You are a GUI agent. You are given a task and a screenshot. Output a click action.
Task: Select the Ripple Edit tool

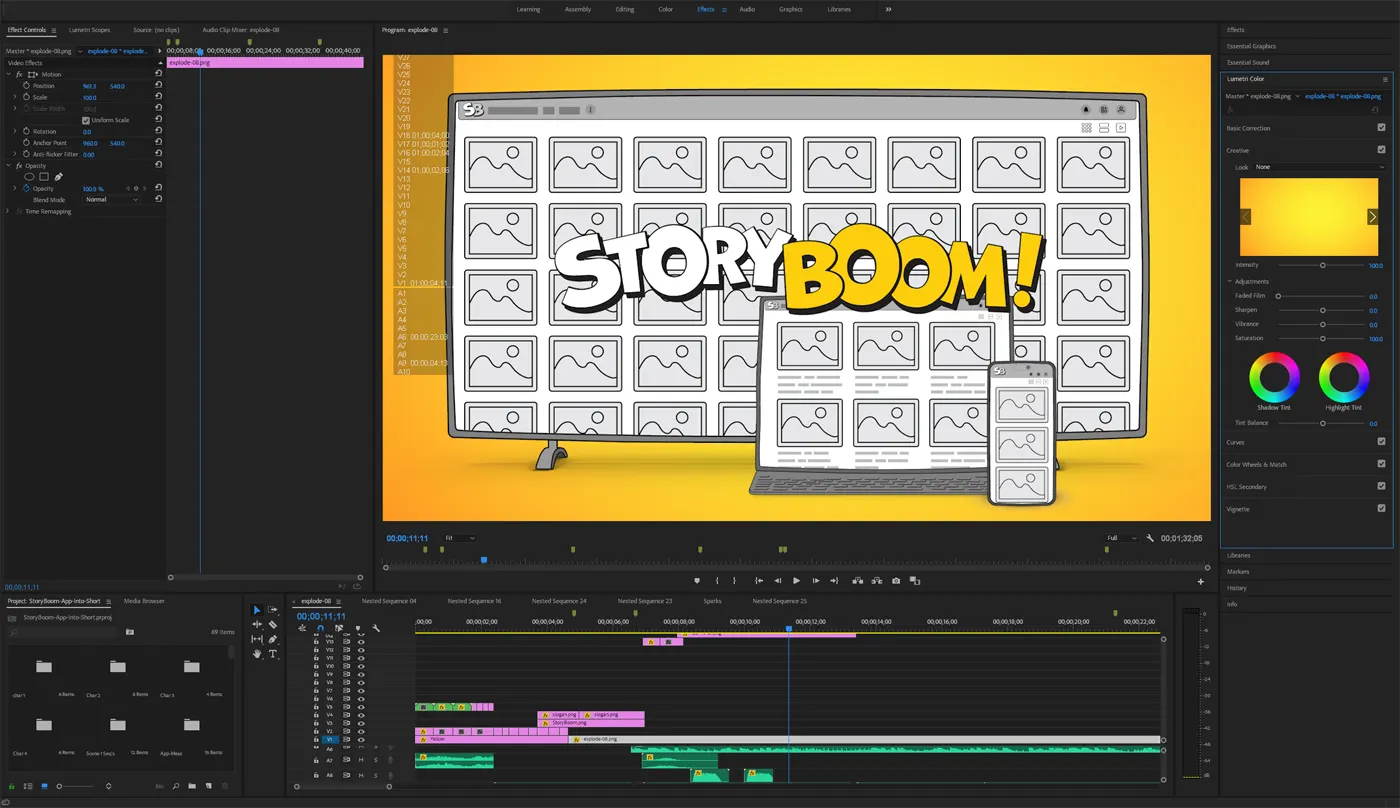pyautogui.click(x=257, y=625)
